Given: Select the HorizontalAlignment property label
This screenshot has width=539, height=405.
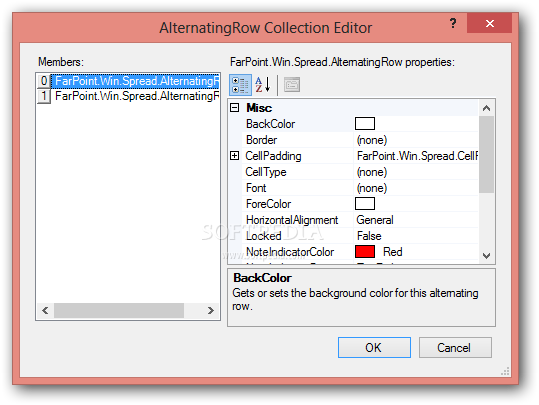Looking at the screenshot, I should pyautogui.click(x=292, y=220).
